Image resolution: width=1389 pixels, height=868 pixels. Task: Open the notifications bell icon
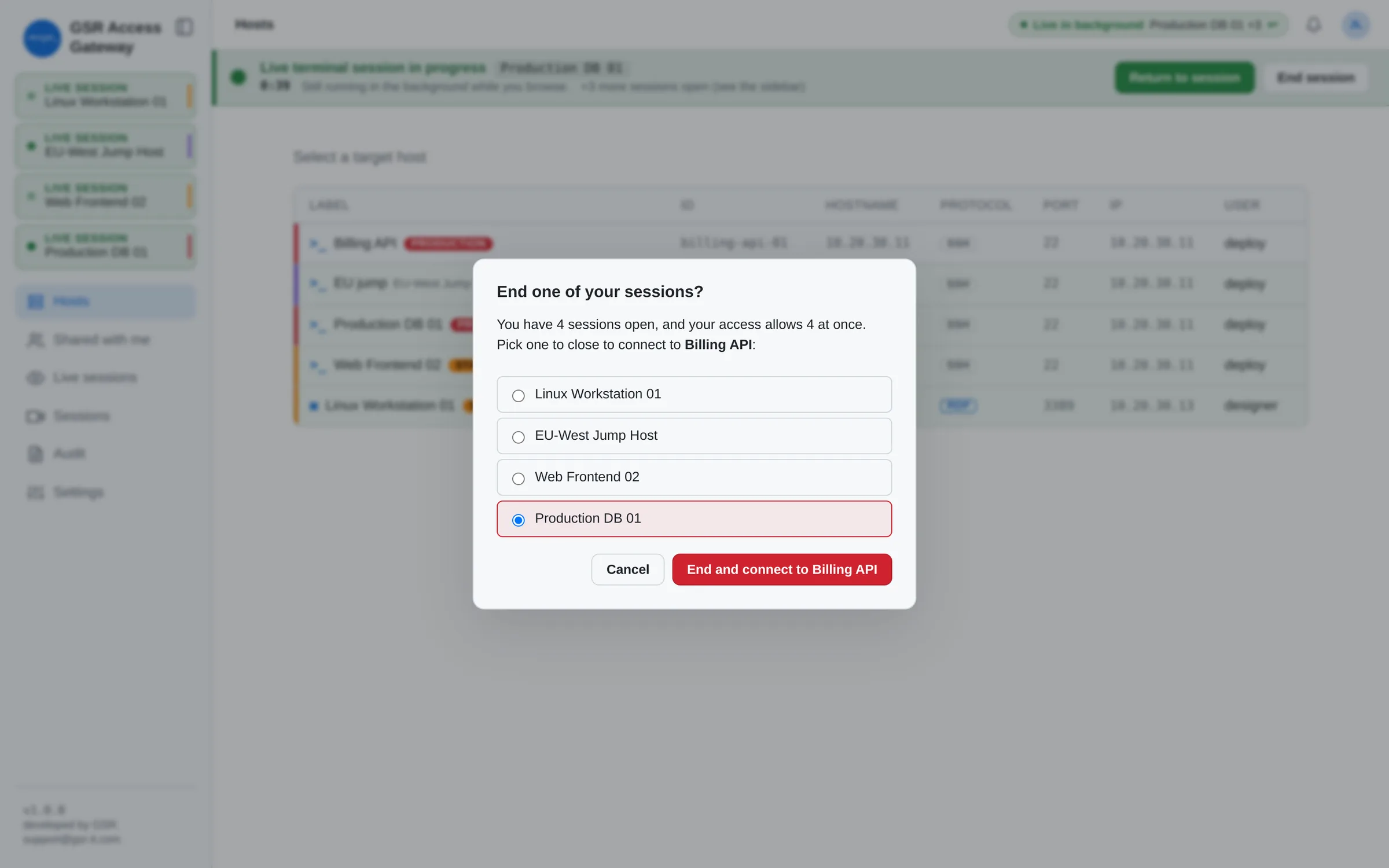tap(1313, 25)
